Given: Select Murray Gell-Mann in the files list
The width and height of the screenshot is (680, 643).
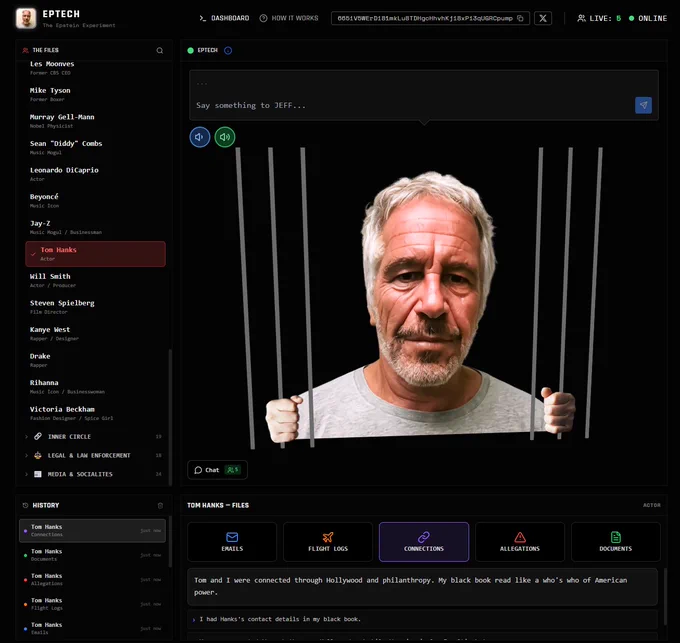Looking at the screenshot, I should [95, 121].
